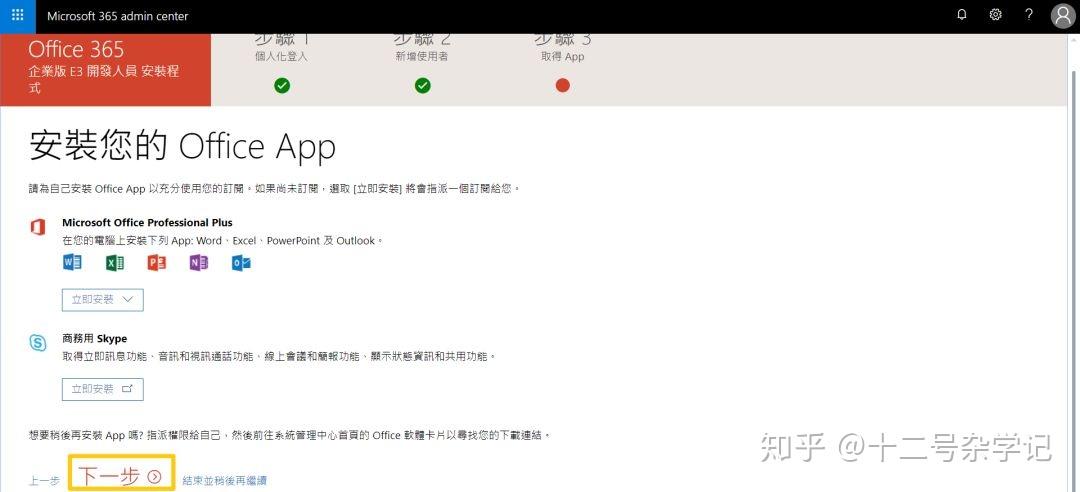Open the help question mark
The width and height of the screenshot is (1080, 492).
[x=1028, y=14]
